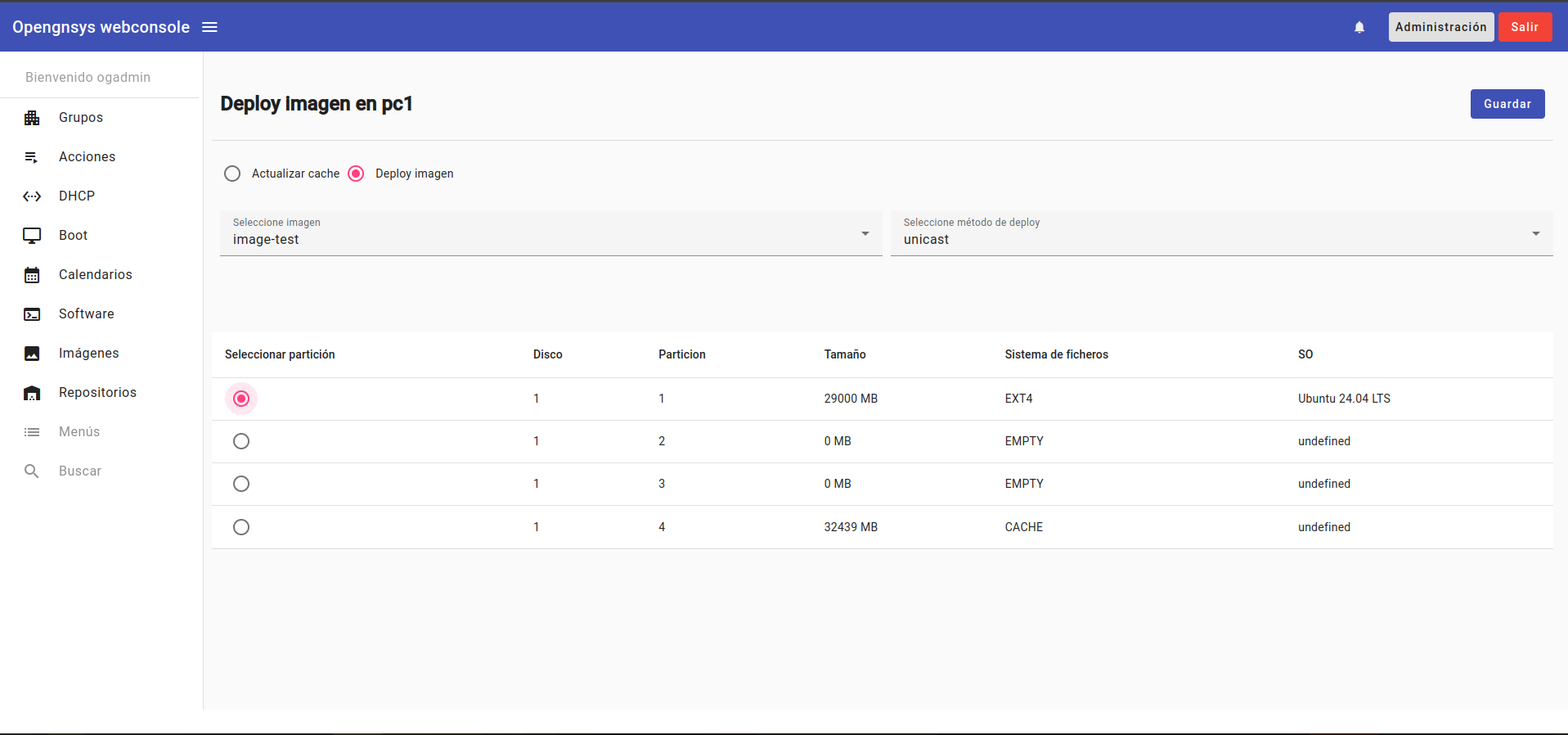Open the notifications bell icon

(1359, 27)
